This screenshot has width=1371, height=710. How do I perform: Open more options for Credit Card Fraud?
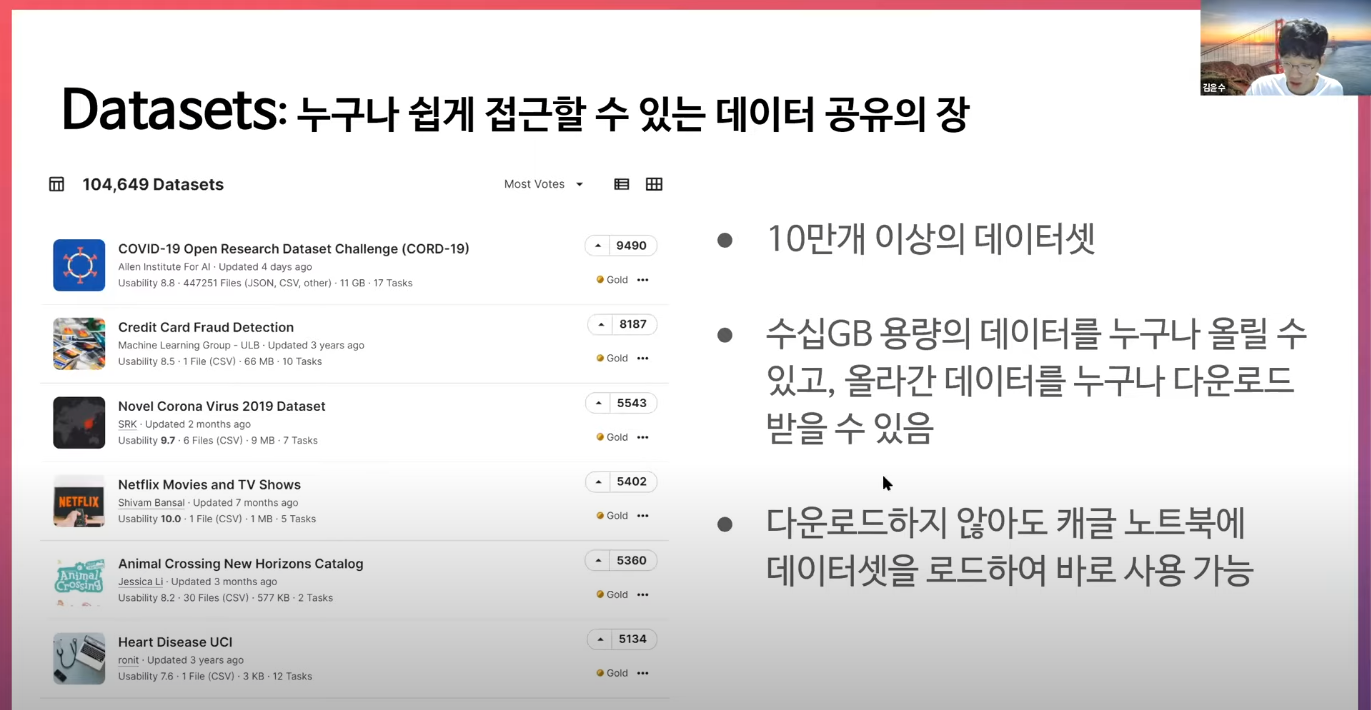[x=643, y=358]
